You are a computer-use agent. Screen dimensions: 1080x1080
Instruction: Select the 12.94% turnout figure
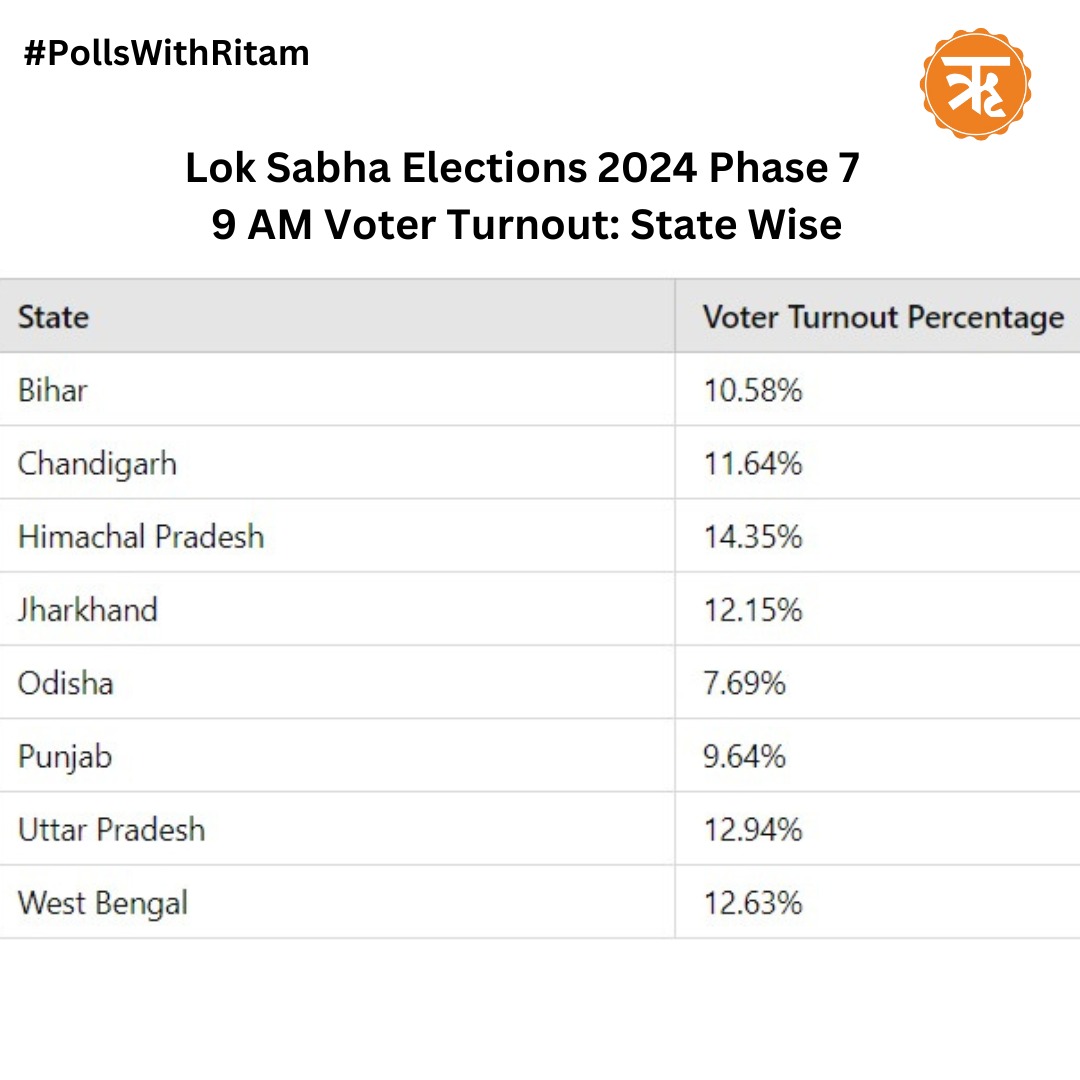[753, 830]
